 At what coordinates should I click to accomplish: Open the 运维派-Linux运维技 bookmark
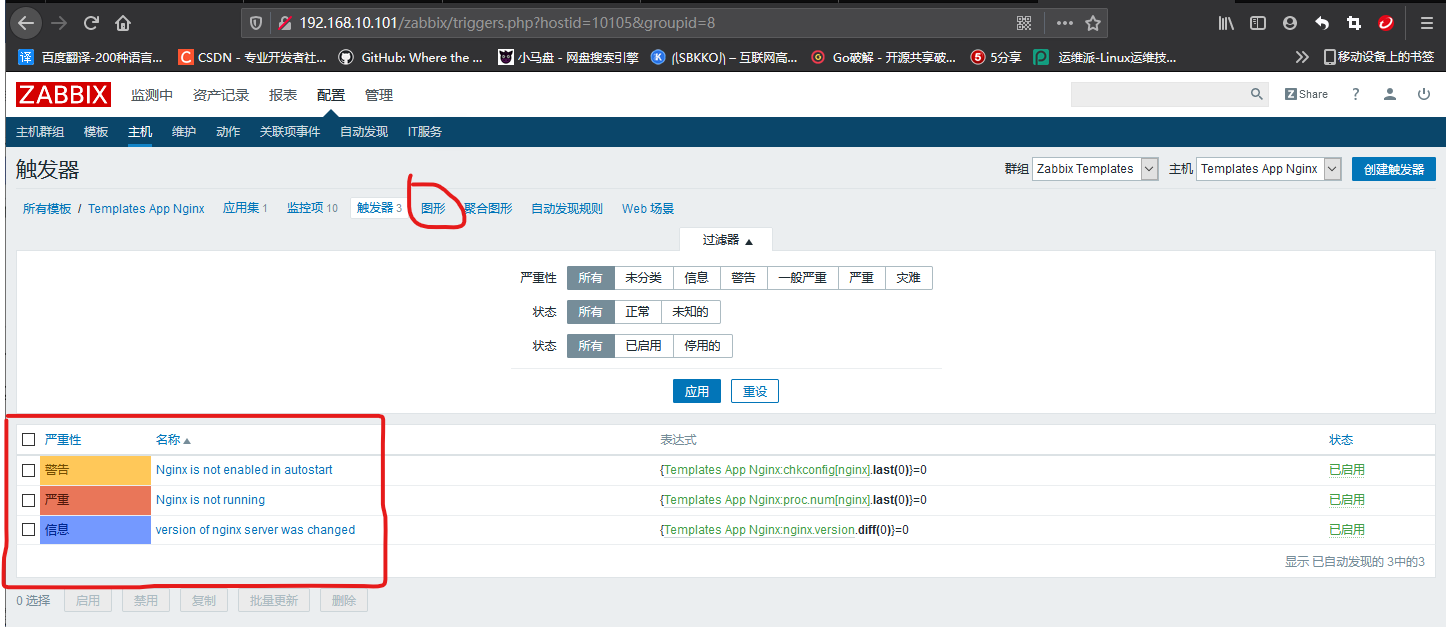[x=1105, y=57]
